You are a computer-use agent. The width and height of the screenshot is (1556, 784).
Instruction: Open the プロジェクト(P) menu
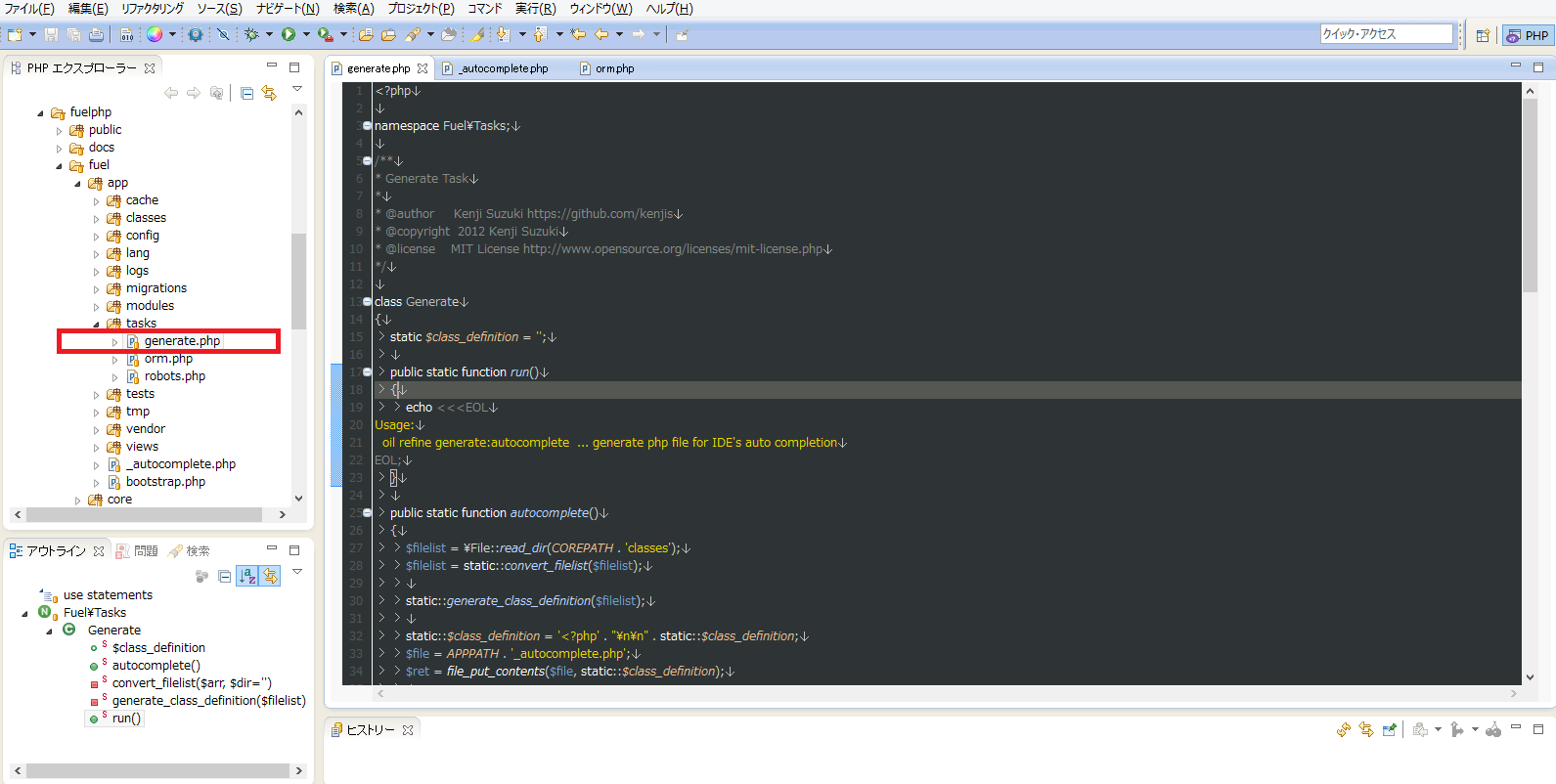click(421, 9)
